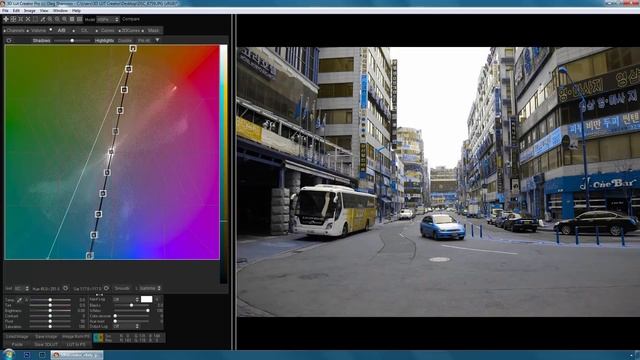640x360 pixels.
Task: Click the Whites slider handle
Action: pyautogui.click(x=148, y=311)
